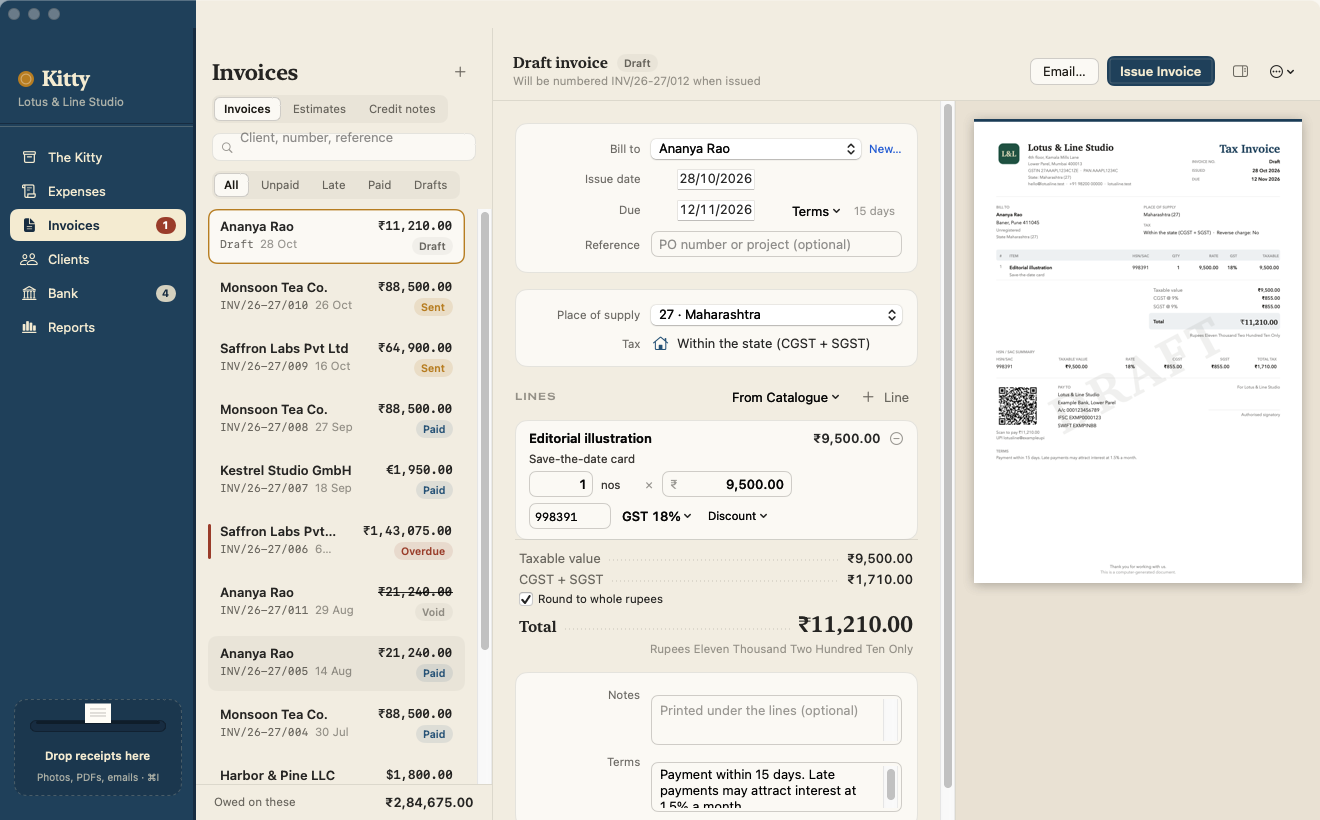Click the Email... button
Screen dimensions: 1320x820
pos(1064,71)
